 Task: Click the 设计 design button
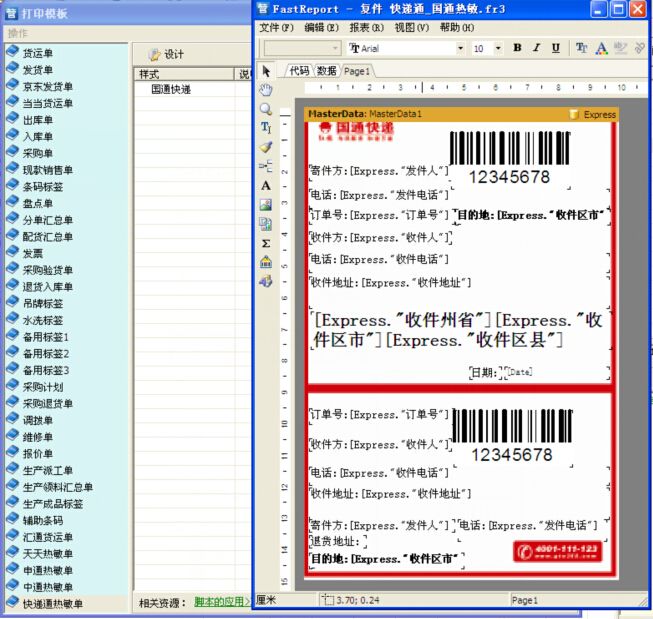point(166,54)
